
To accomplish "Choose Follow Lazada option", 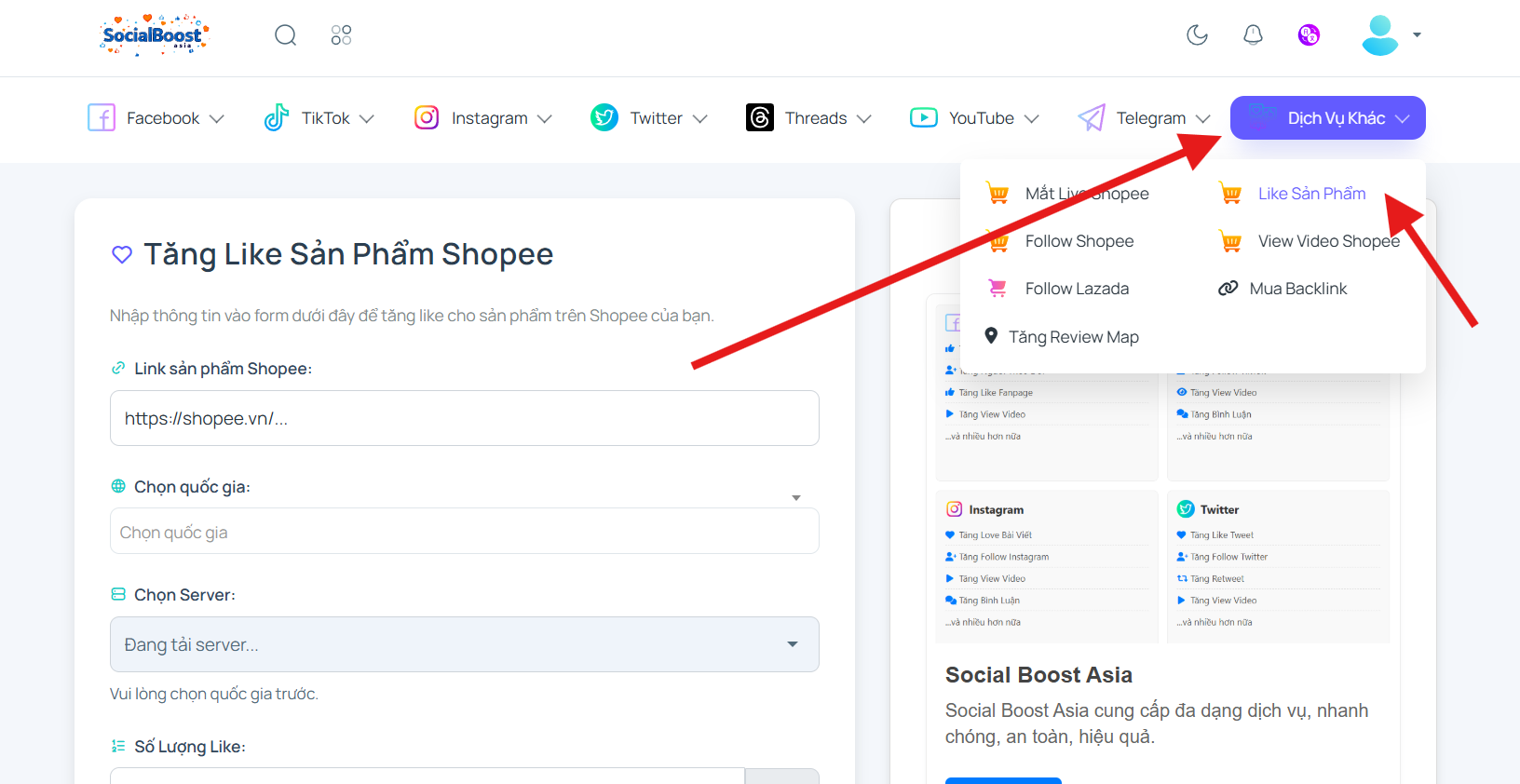I will pyautogui.click(x=1077, y=289).
